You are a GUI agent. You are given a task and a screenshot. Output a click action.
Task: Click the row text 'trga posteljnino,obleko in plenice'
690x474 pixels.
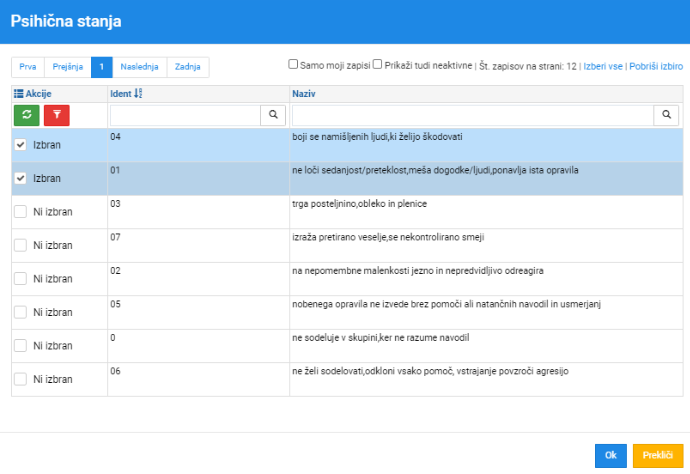point(360,203)
